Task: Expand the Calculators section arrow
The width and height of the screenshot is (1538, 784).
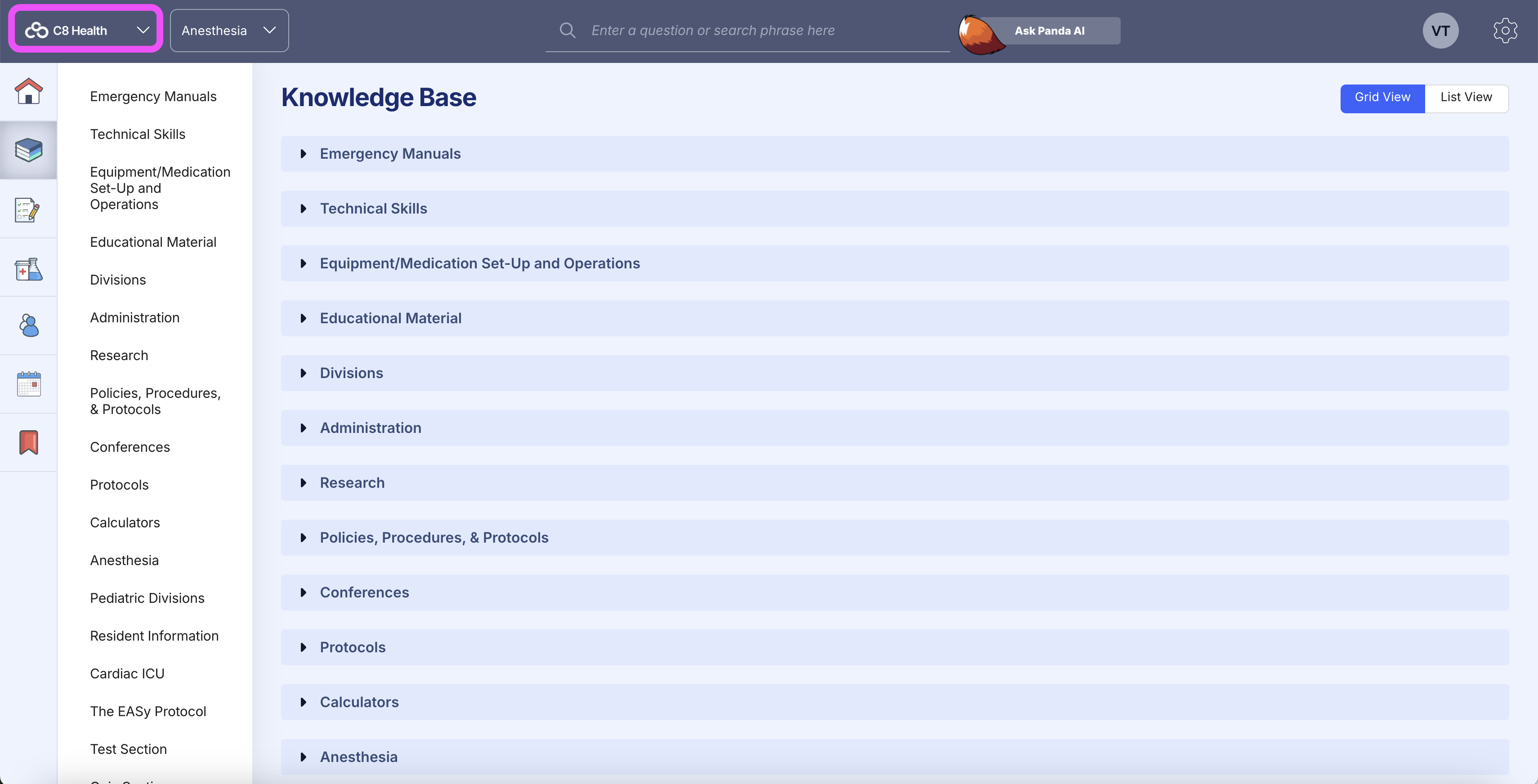Action: [303, 703]
